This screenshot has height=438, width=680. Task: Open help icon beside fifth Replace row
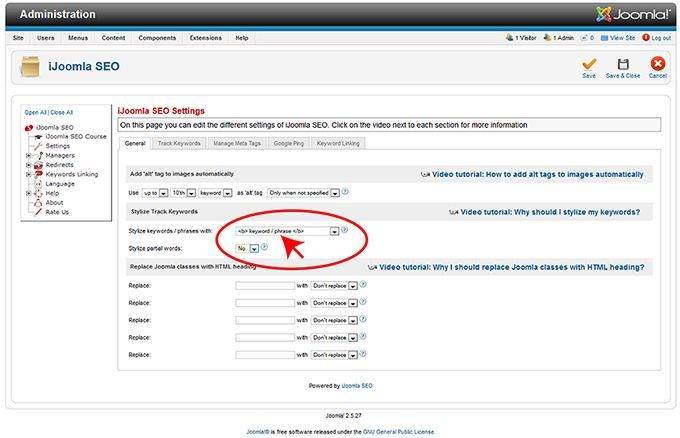(x=363, y=354)
